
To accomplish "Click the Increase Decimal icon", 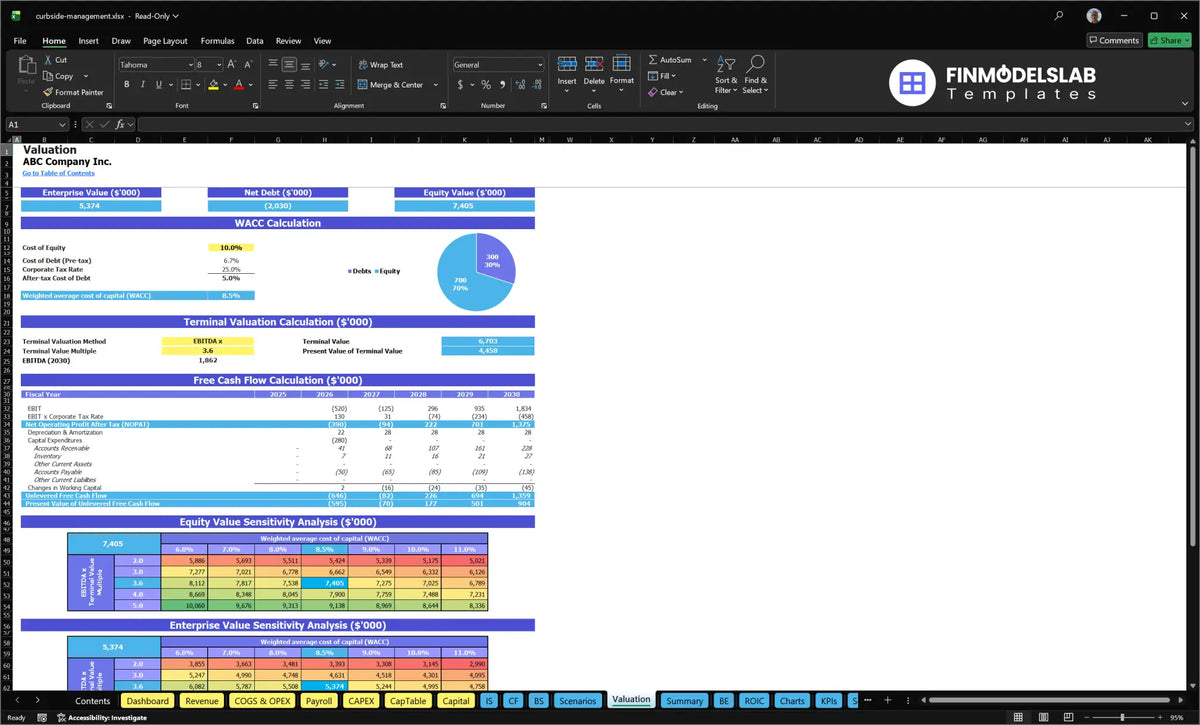I will tap(521, 85).
